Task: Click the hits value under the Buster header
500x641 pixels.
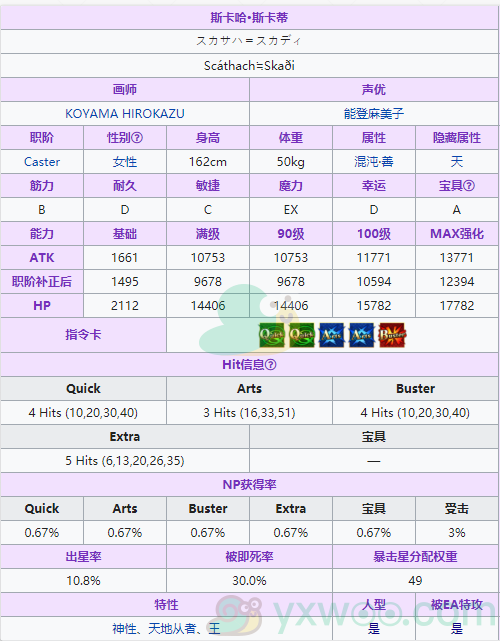Action: point(415,413)
